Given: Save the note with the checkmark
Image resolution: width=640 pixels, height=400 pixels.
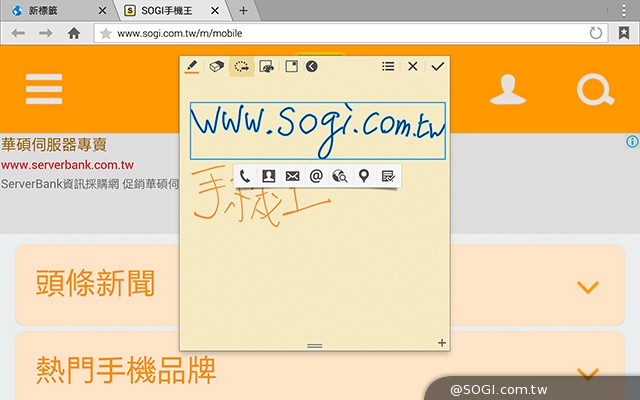Looking at the screenshot, I should pyautogui.click(x=437, y=67).
